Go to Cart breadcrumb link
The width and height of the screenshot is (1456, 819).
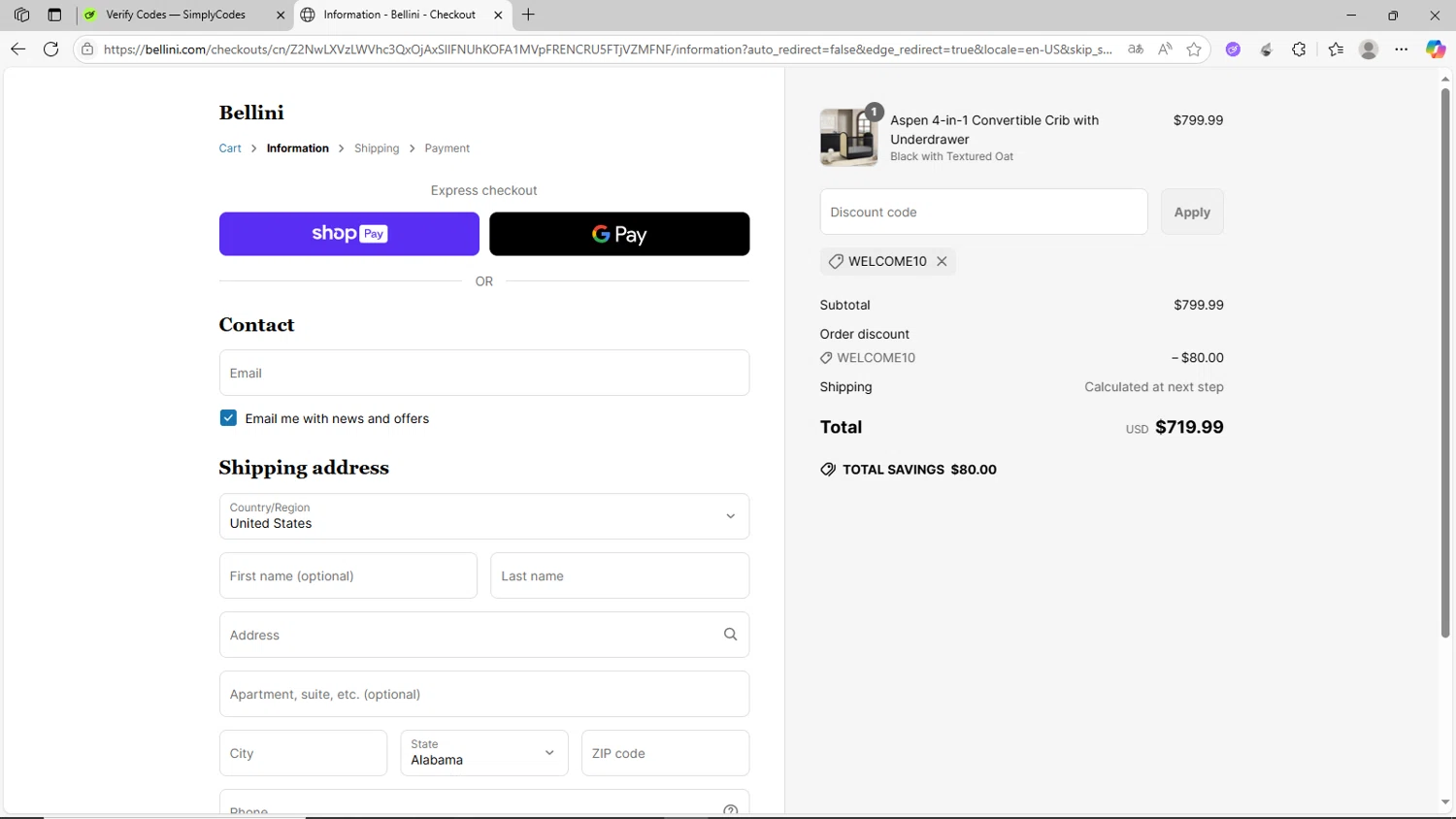(230, 148)
